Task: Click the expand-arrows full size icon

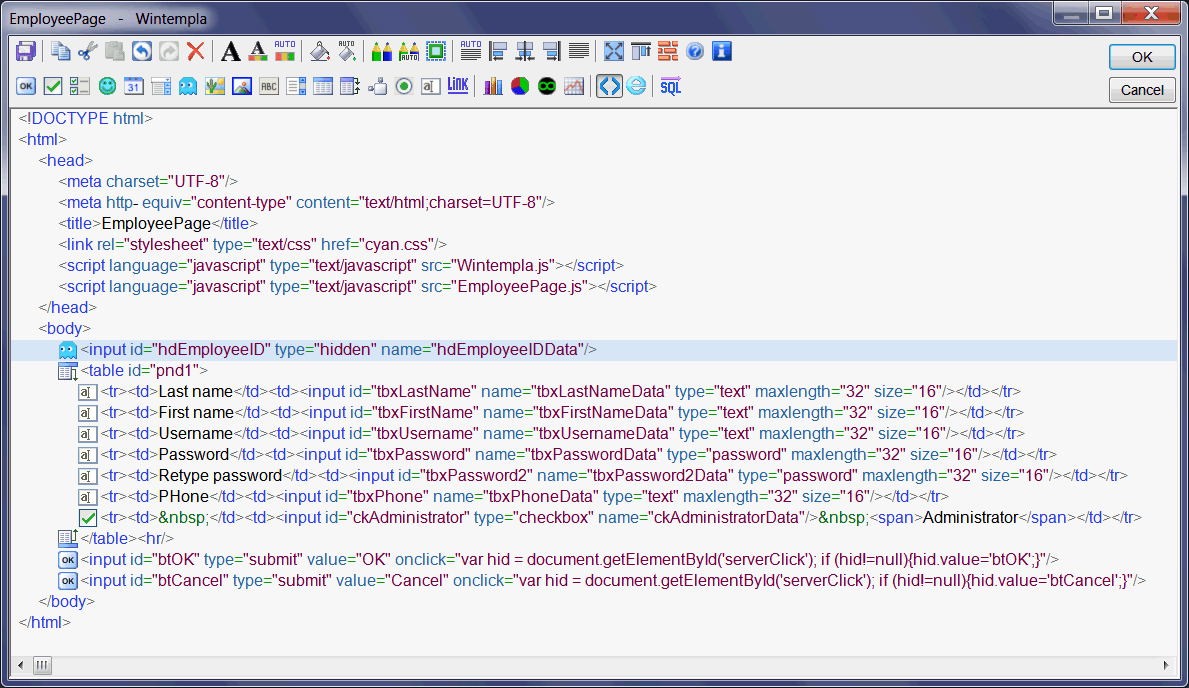Action: pyautogui.click(x=613, y=52)
